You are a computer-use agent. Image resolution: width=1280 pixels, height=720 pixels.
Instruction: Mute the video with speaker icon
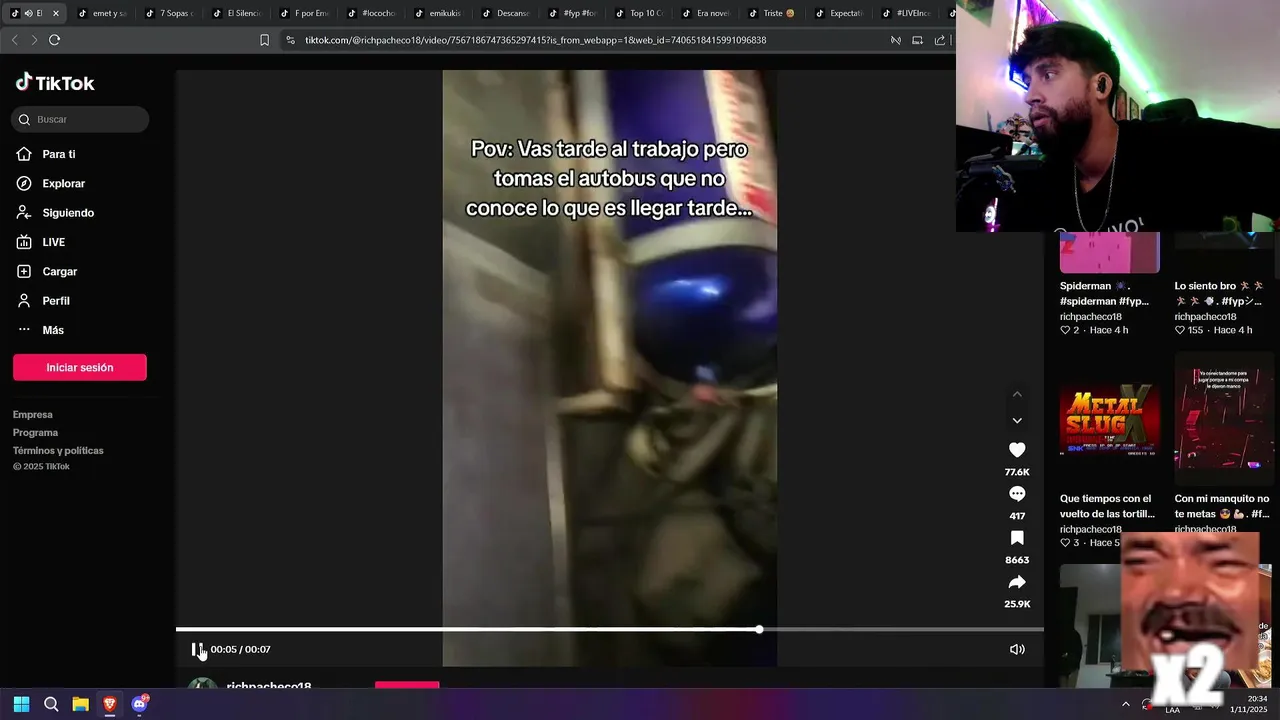1017,649
